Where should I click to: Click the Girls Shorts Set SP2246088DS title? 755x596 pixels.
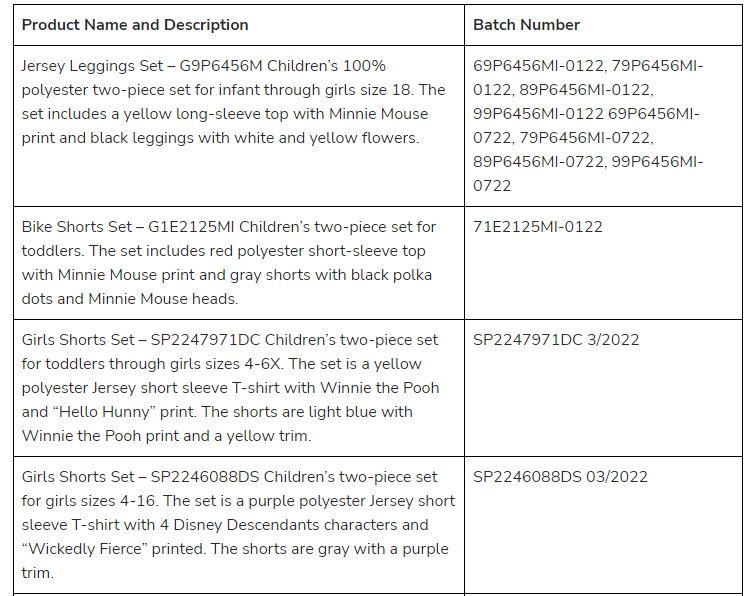click(140, 477)
